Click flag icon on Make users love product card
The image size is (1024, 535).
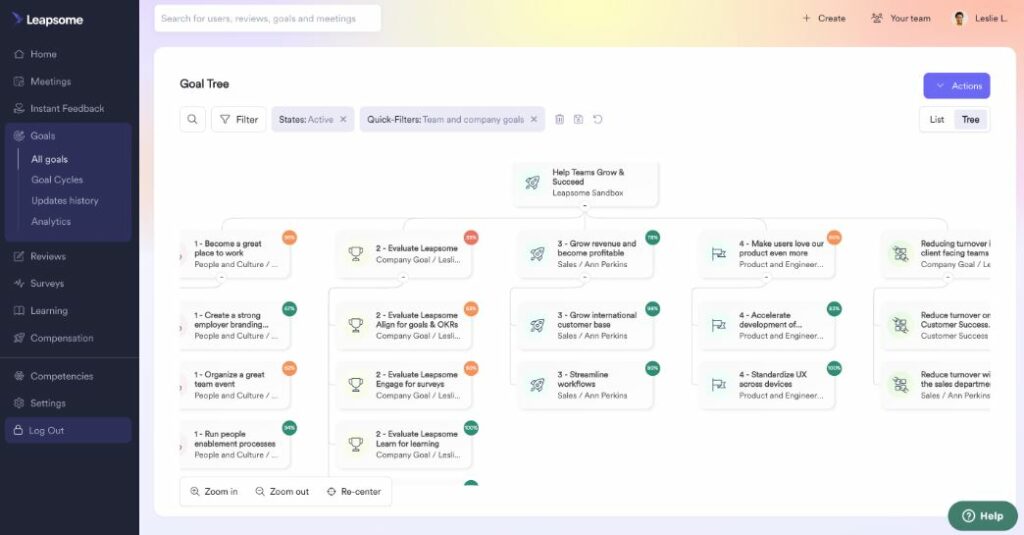click(718, 253)
